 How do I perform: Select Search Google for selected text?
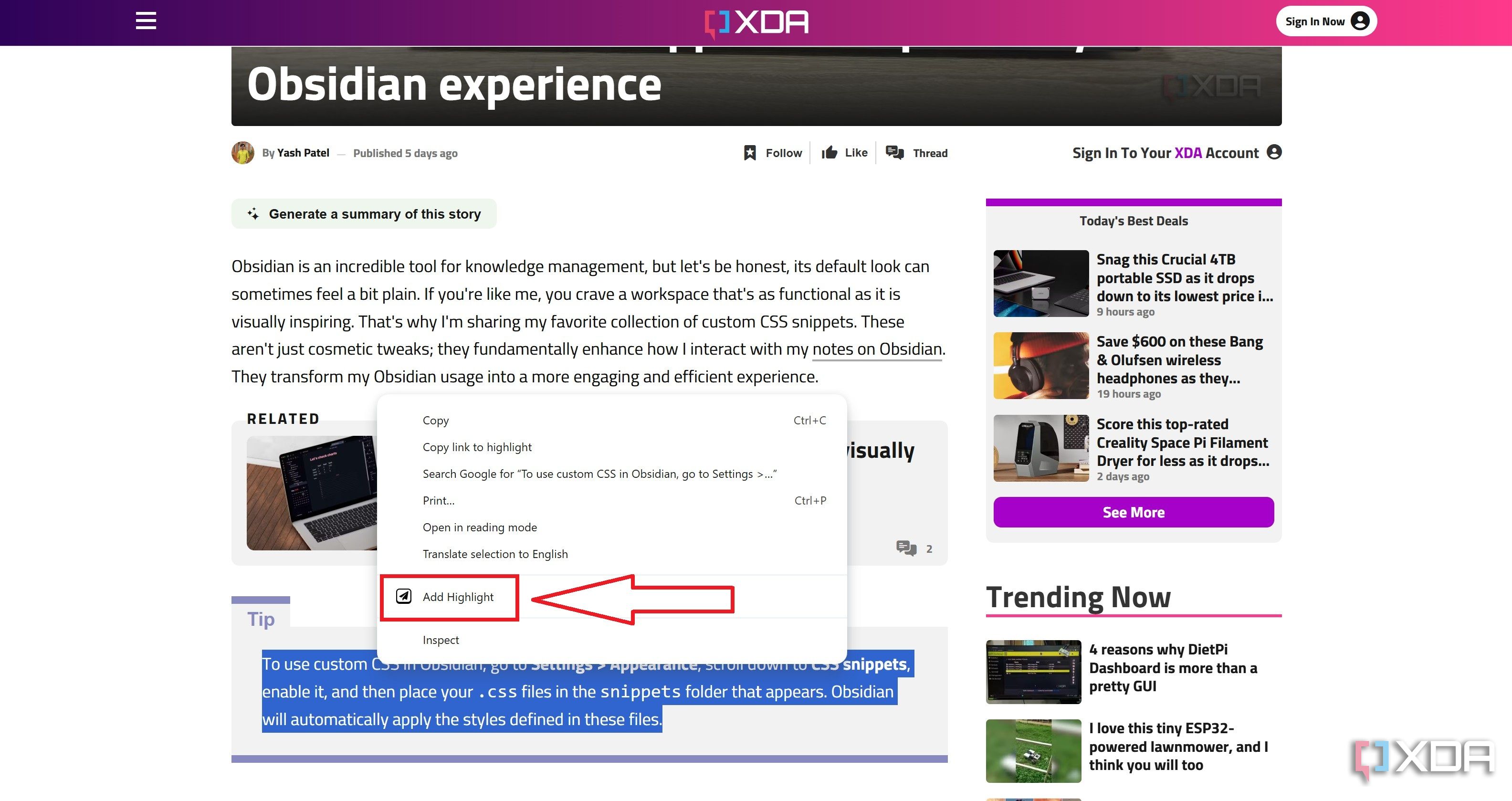(611, 474)
